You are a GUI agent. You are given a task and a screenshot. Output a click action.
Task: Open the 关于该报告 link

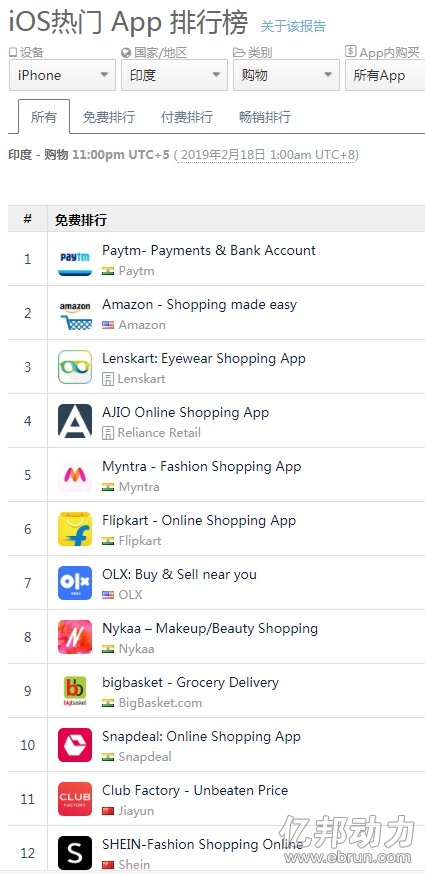tap(293, 26)
